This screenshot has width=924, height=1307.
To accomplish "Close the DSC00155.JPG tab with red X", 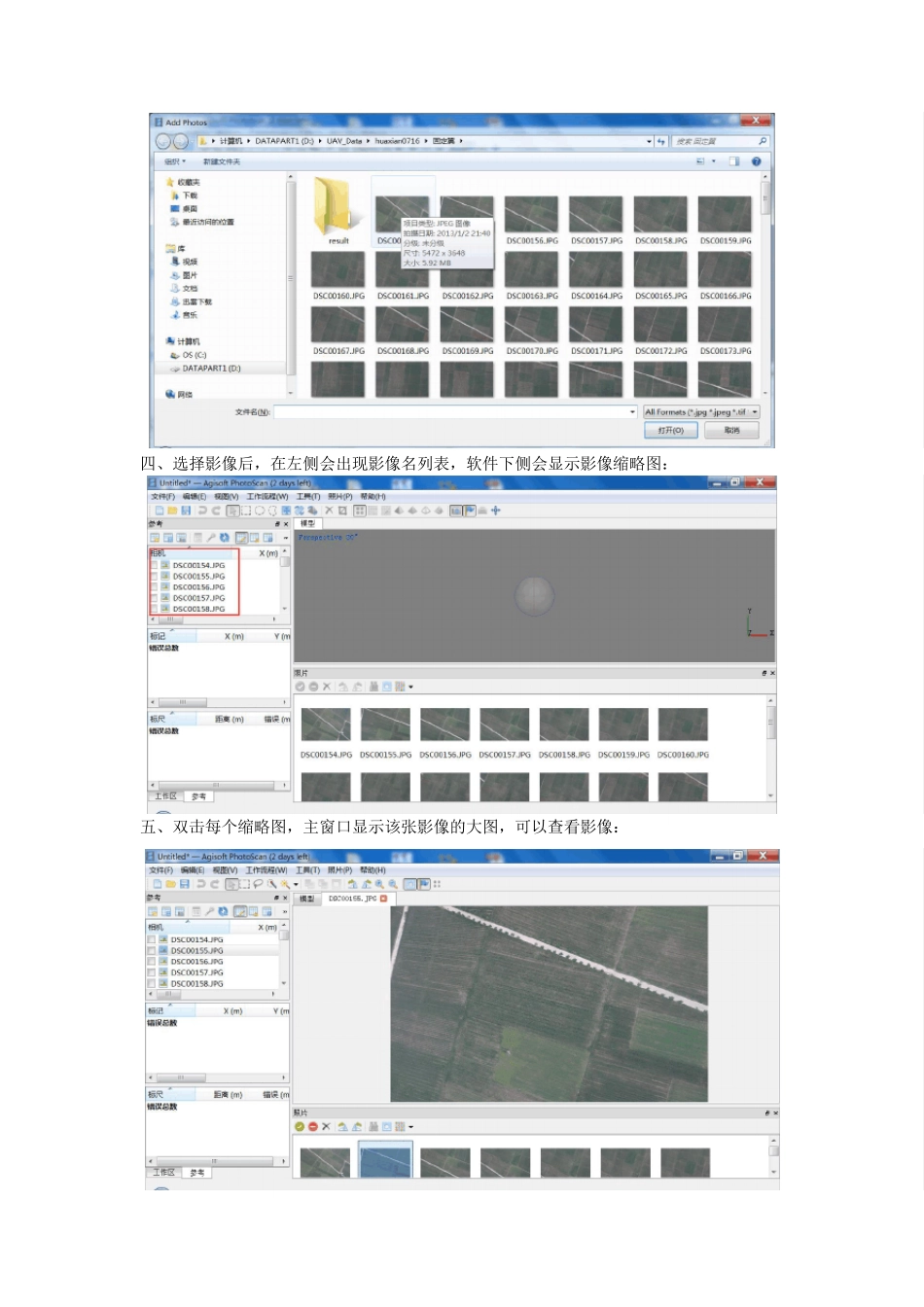I will pos(383,899).
